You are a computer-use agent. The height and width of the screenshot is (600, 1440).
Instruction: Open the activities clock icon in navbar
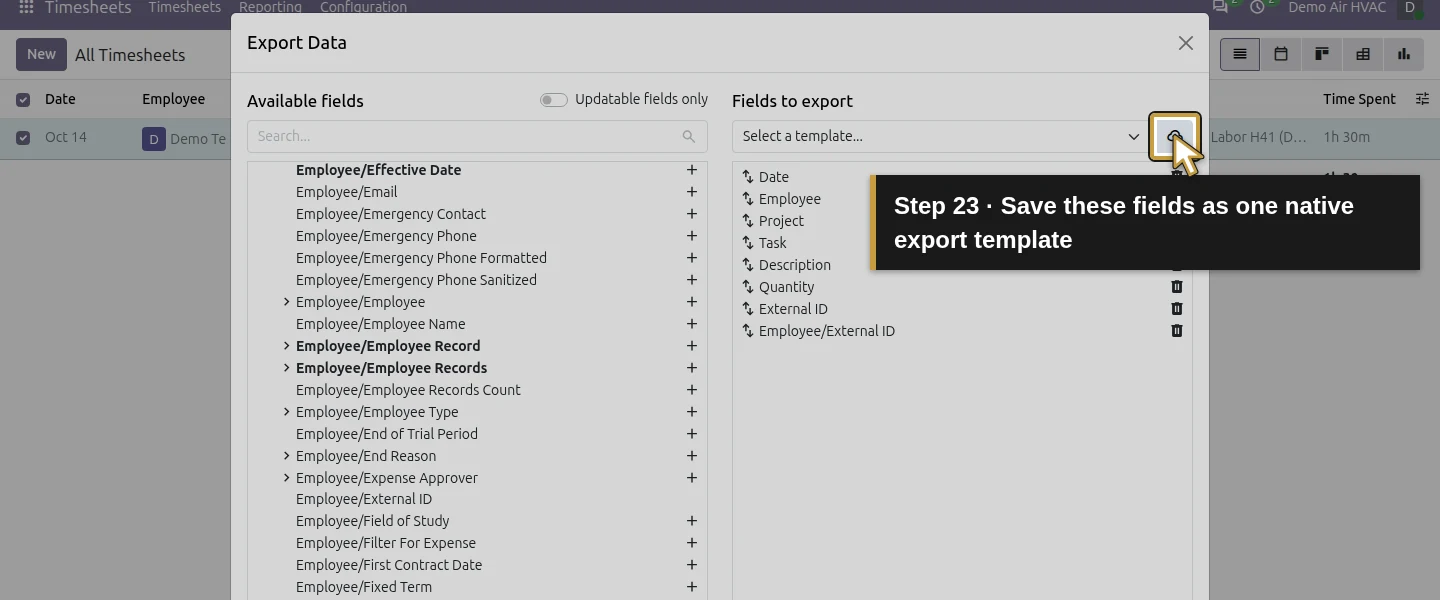pos(1257,7)
